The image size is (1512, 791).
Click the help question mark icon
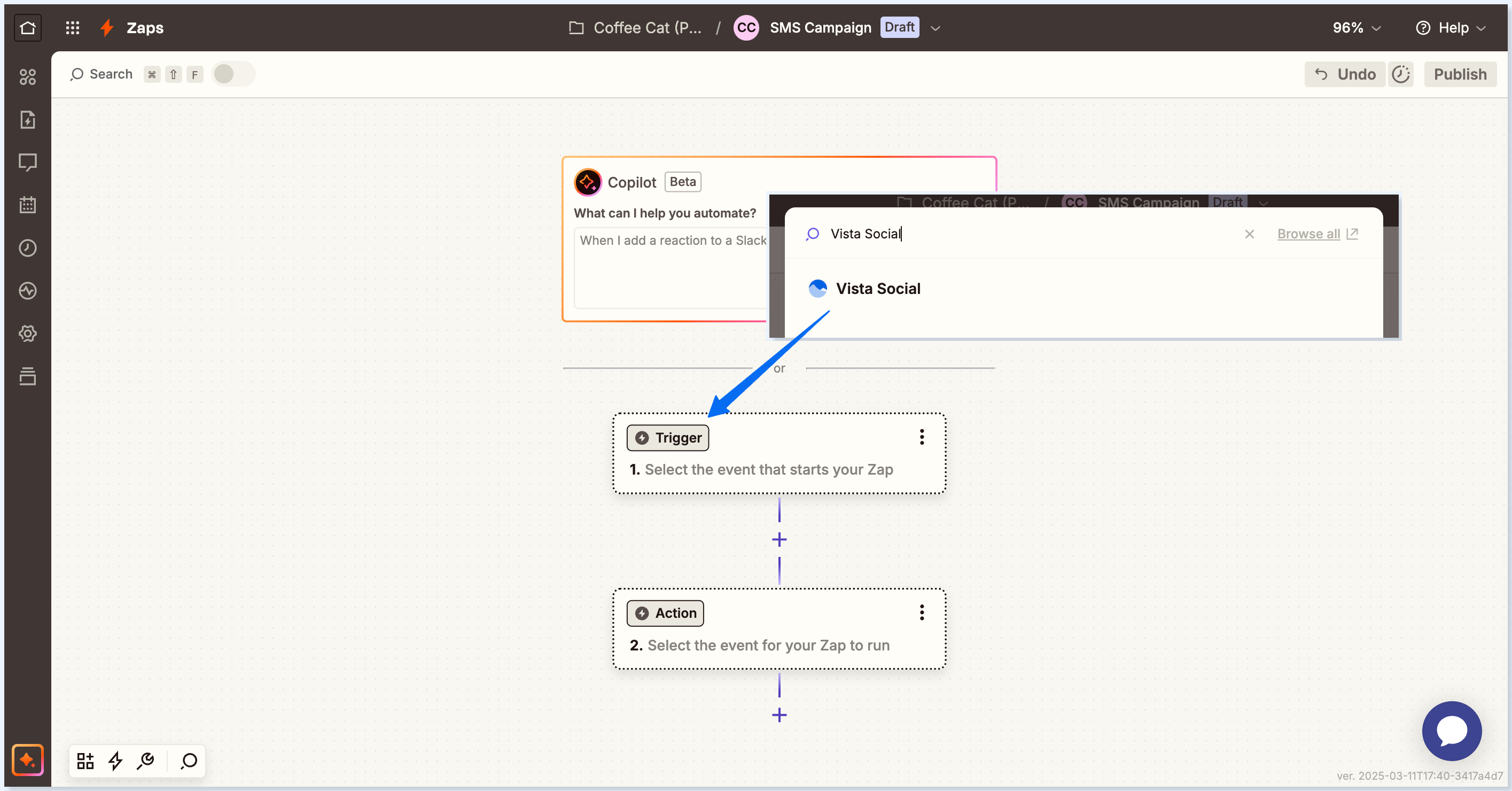coord(1423,28)
